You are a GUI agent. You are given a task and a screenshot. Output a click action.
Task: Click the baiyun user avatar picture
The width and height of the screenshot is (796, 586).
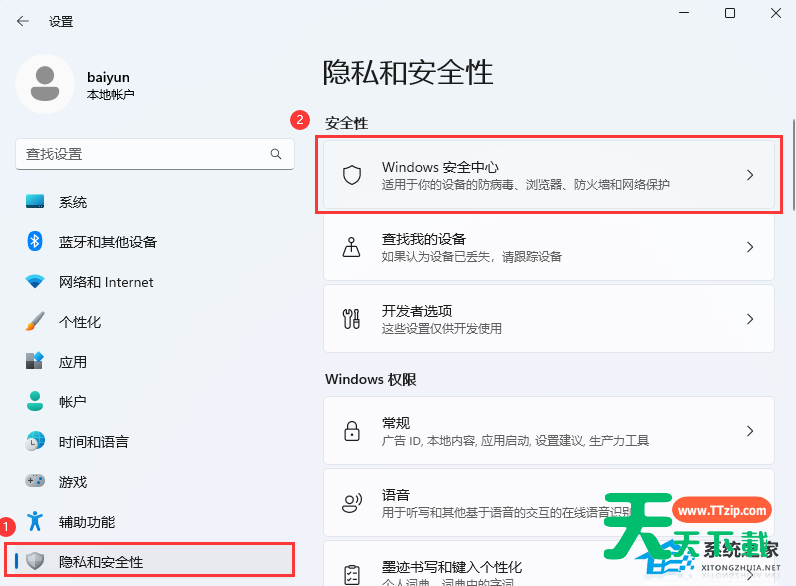pos(45,84)
